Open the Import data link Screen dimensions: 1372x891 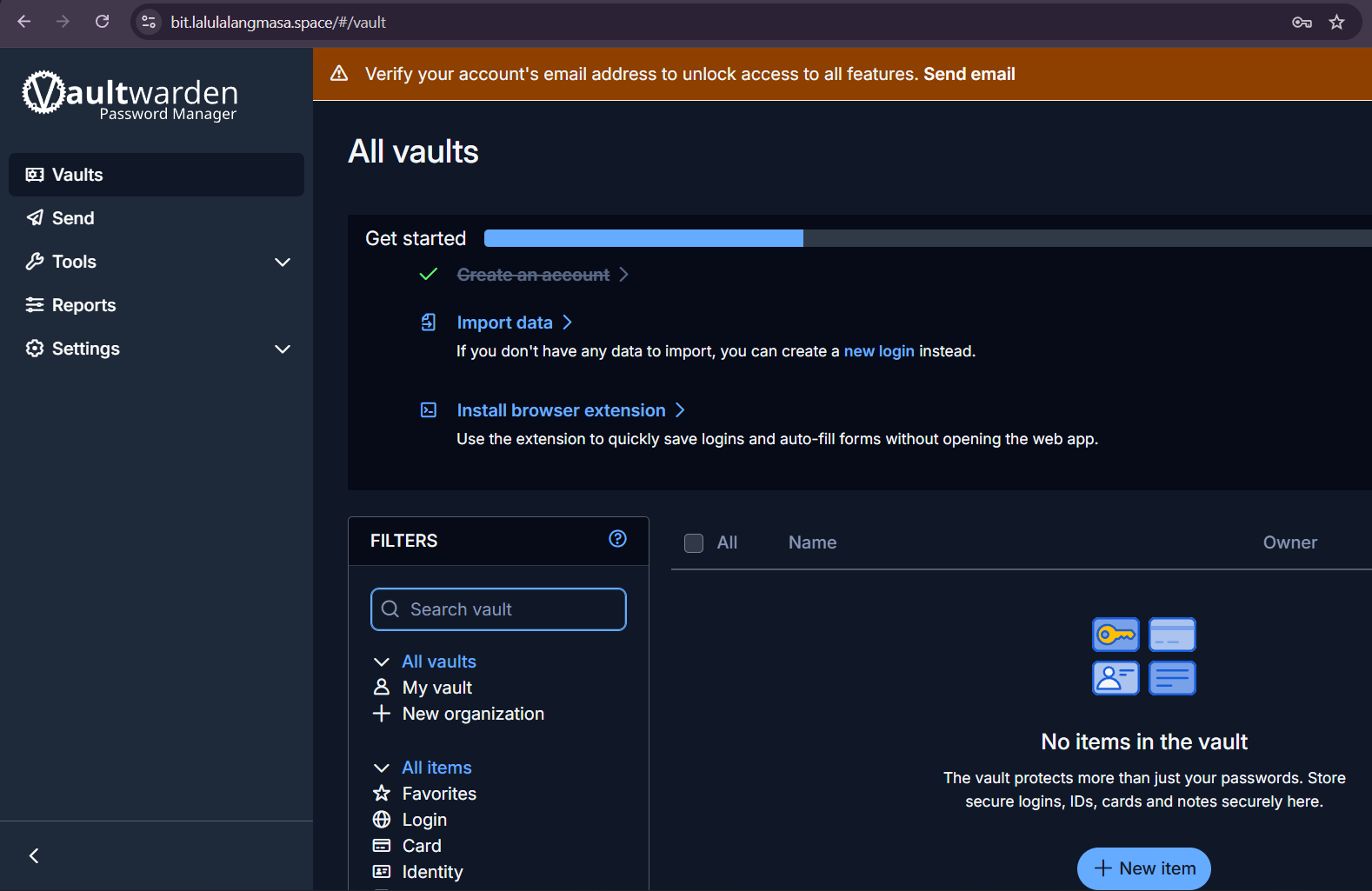505,322
